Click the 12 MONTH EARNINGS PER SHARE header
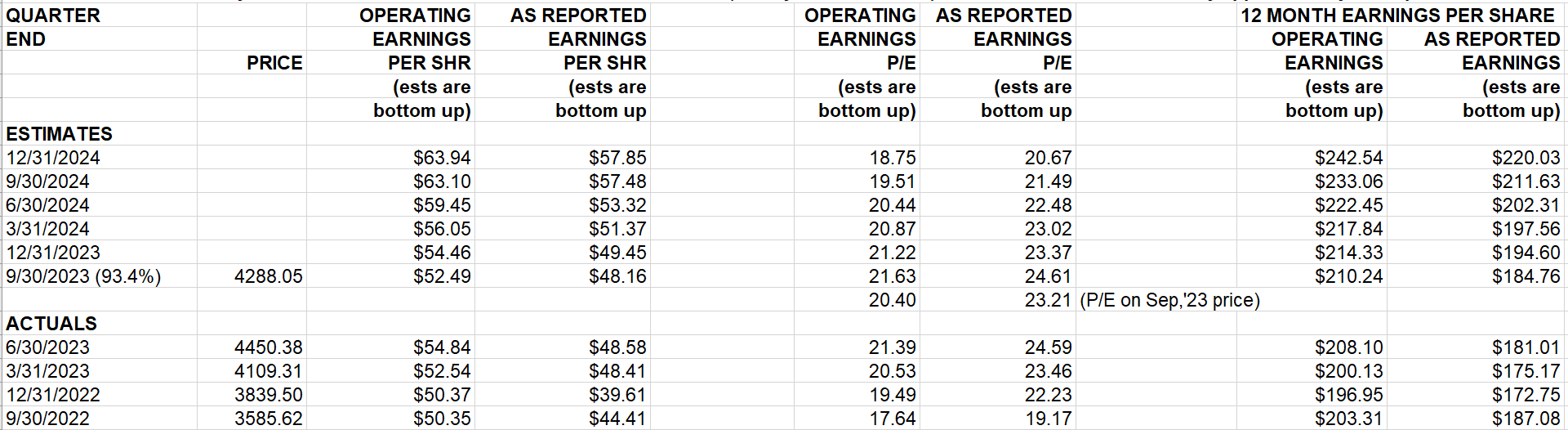This screenshot has height=430, width=1568. pyautogui.click(x=1397, y=16)
